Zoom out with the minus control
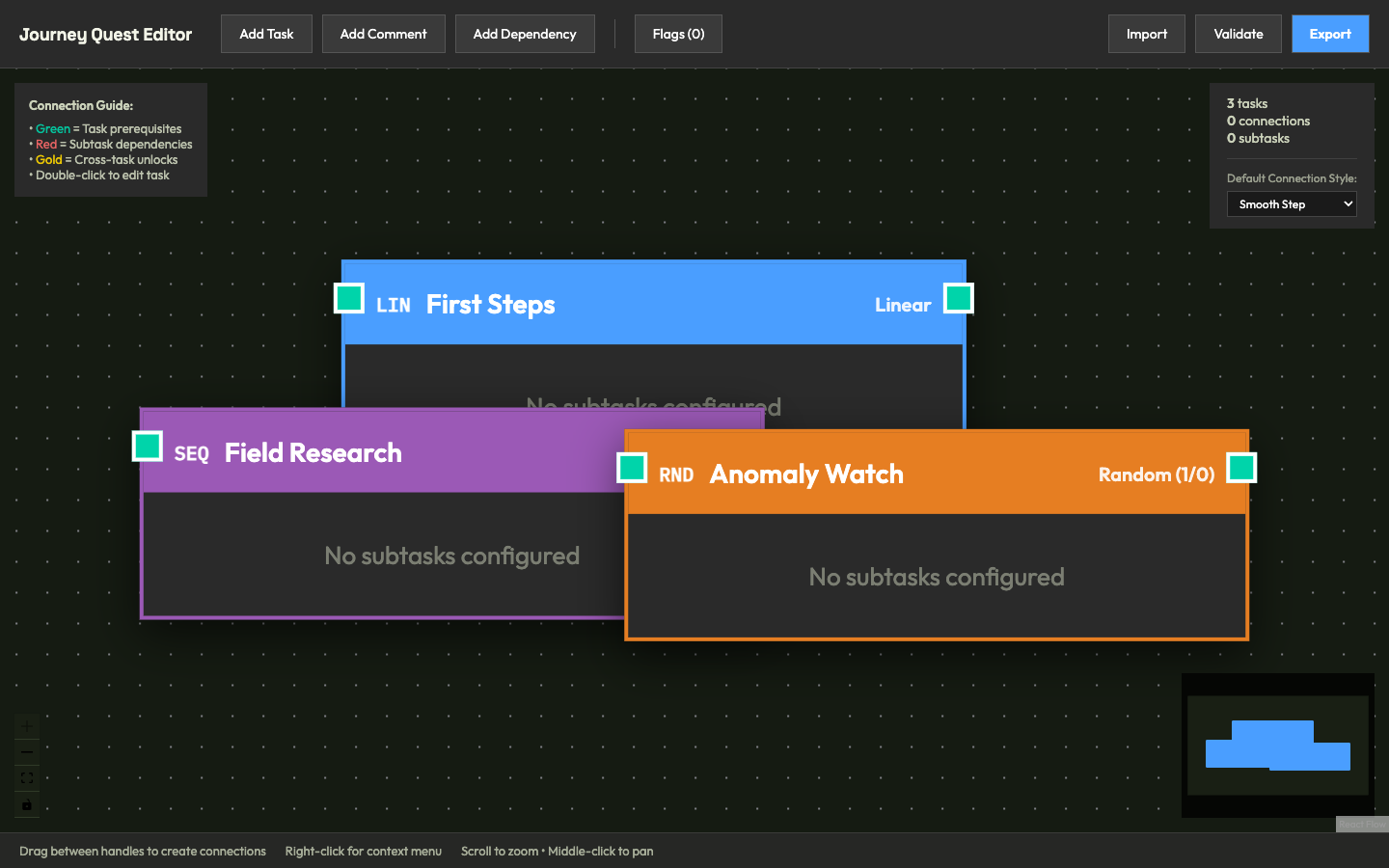 tap(27, 752)
